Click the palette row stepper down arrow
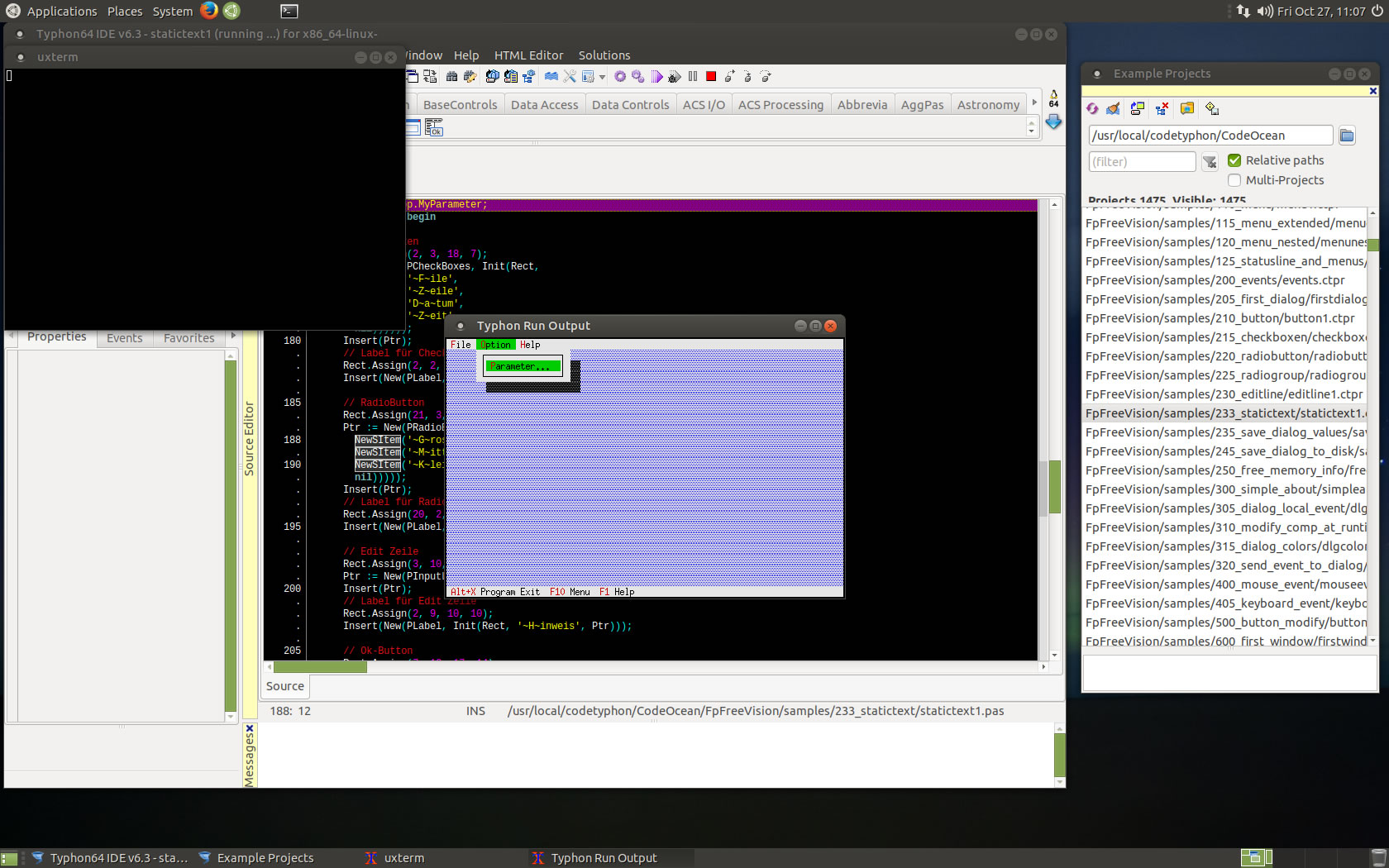This screenshot has width=1389, height=868. coord(1031,131)
